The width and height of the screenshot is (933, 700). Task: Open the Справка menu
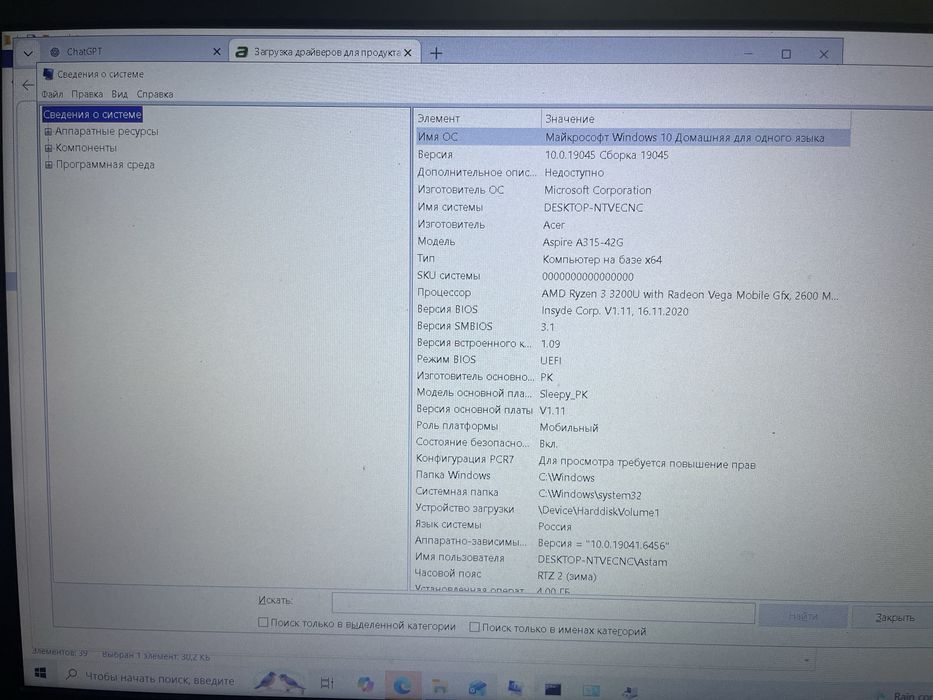pyautogui.click(x=155, y=94)
